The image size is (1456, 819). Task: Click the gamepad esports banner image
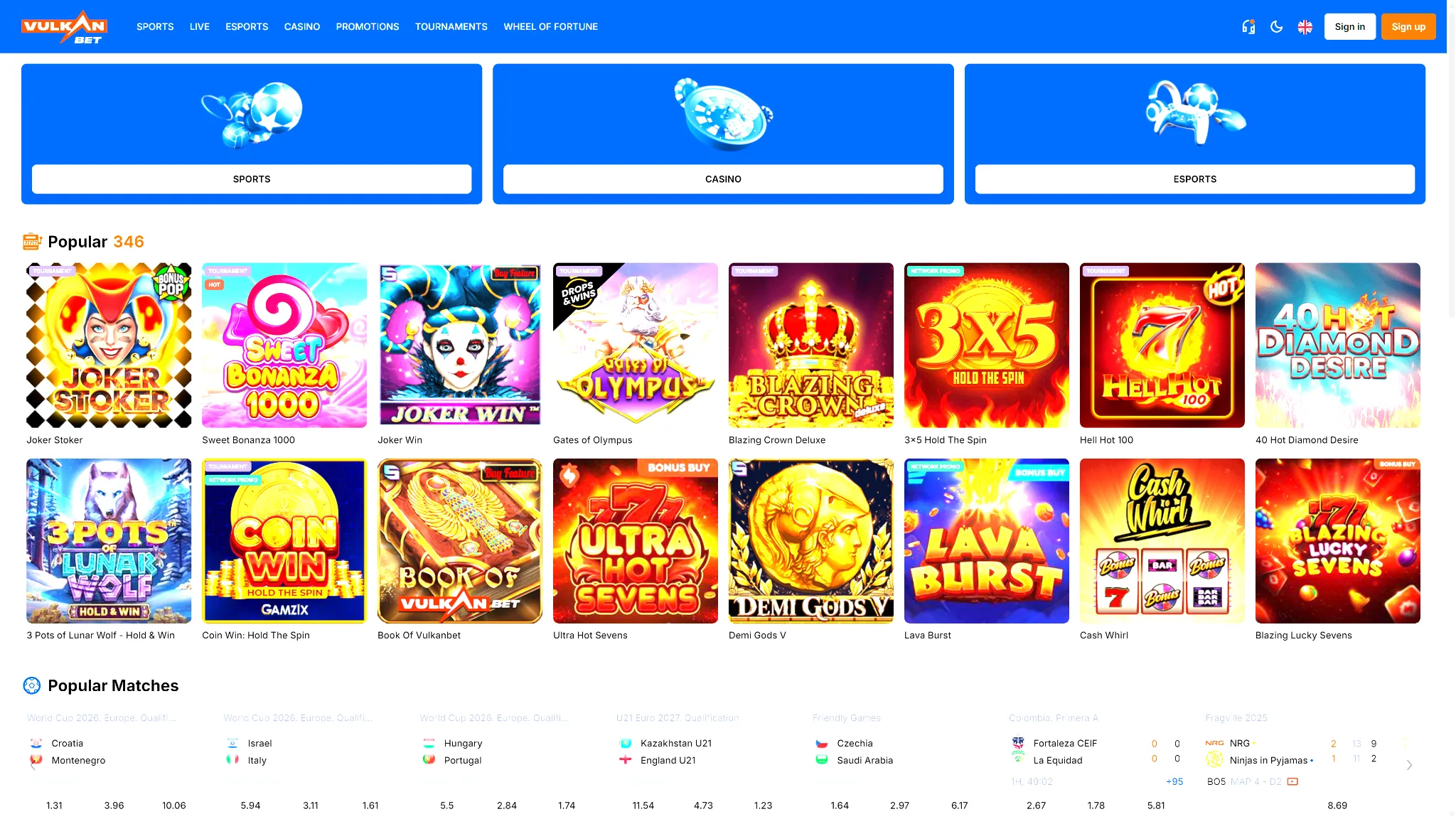(x=1195, y=112)
